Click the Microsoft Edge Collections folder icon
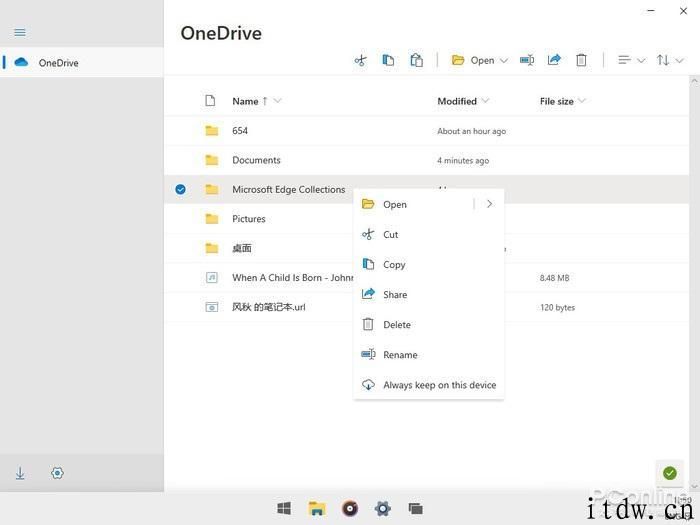 click(x=212, y=189)
